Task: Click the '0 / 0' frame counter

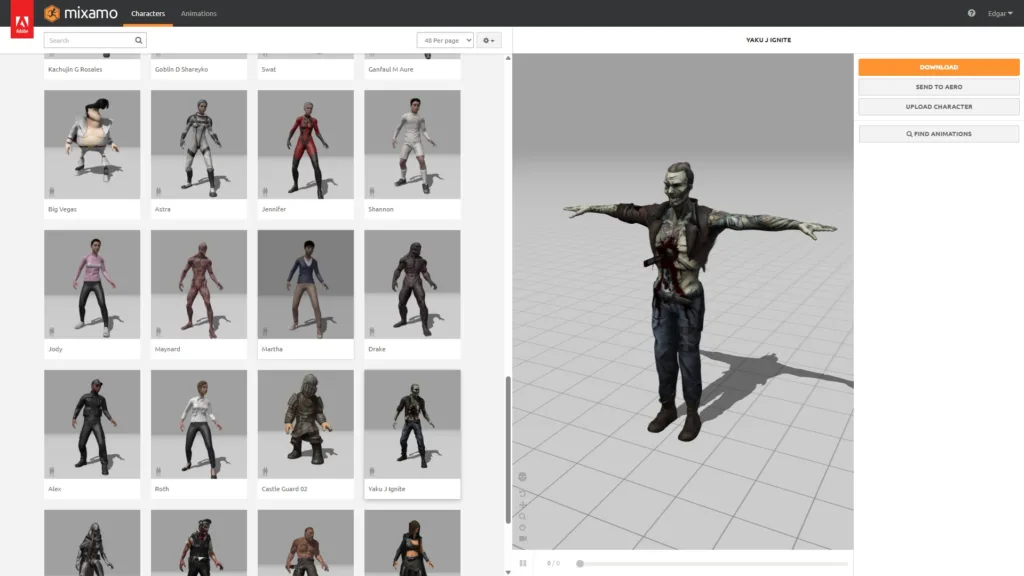Action: click(553, 563)
